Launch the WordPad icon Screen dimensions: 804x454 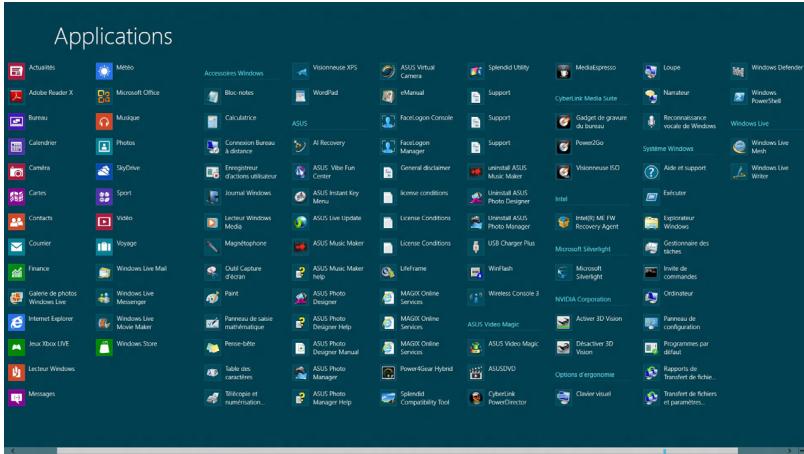click(300, 96)
